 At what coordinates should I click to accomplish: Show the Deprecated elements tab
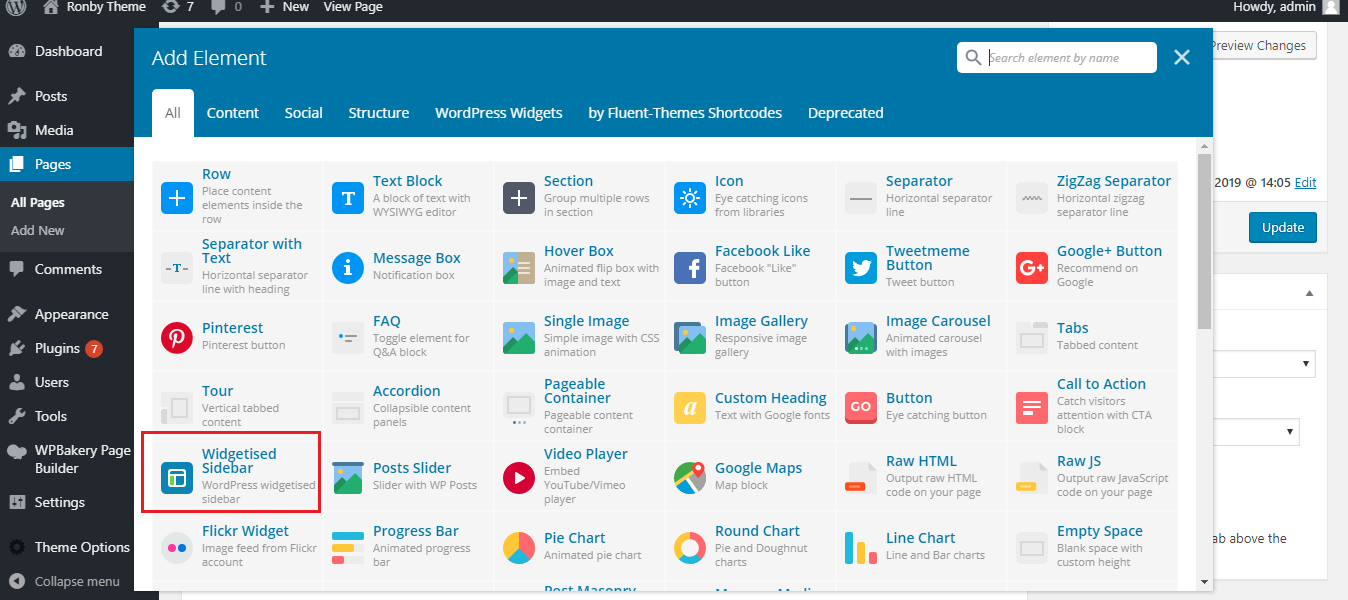(845, 113)
